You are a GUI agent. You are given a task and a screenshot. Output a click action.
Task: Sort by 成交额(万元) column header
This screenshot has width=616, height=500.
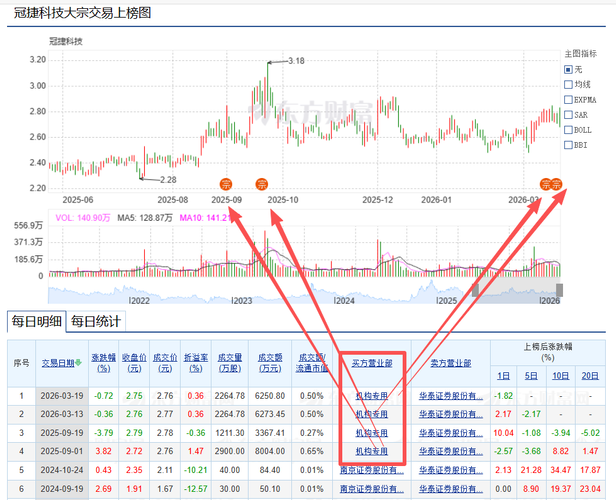pos(270,363)
